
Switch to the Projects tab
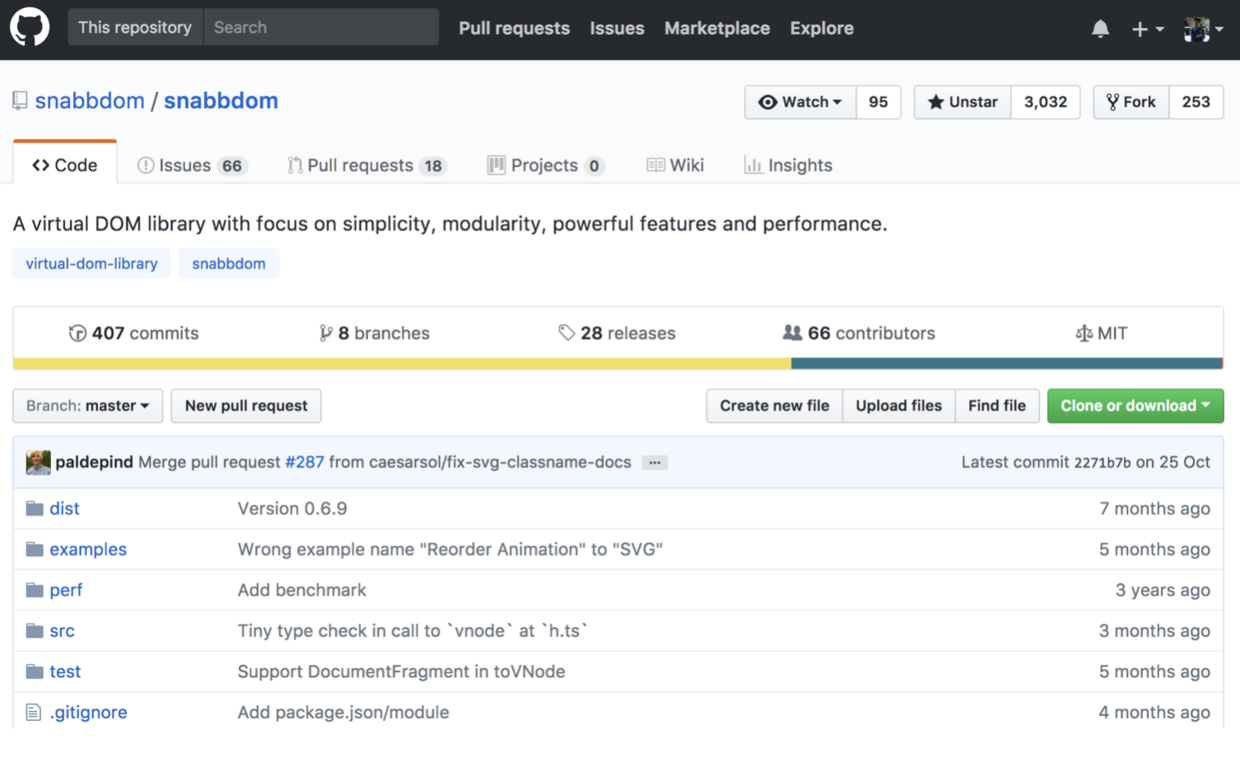pos(545,165)
